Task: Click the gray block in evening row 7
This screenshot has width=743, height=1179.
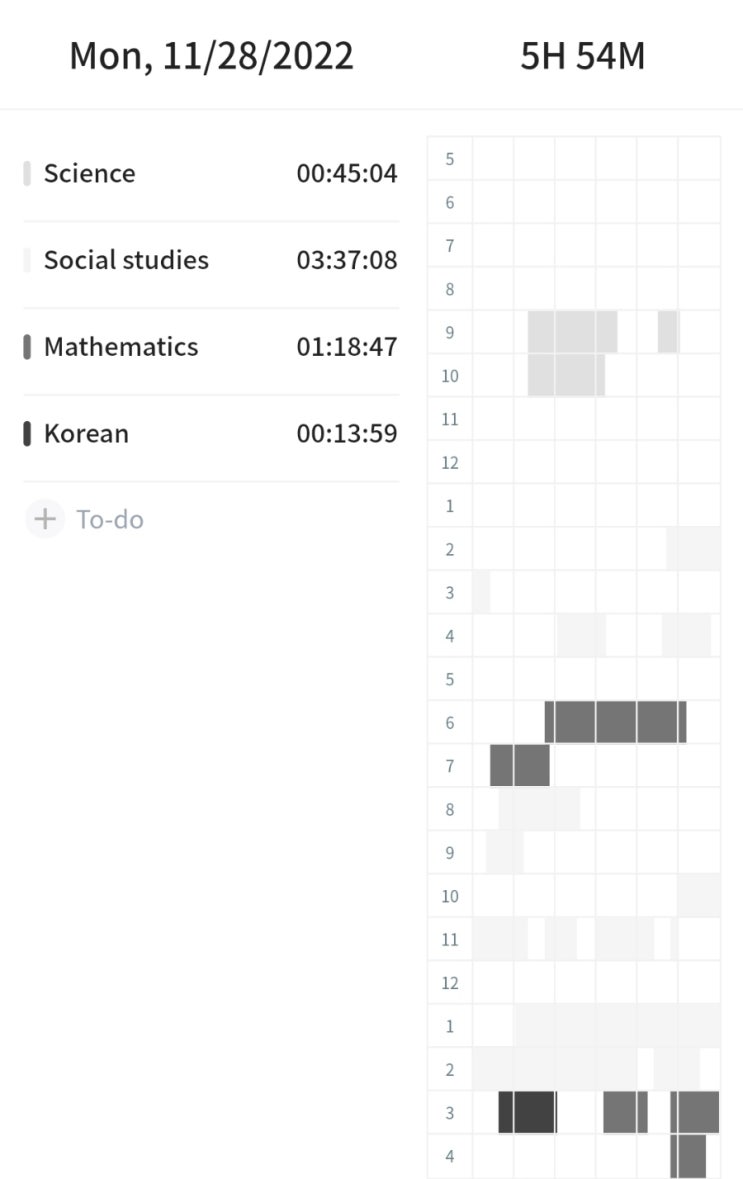Action: pos(520,765)
